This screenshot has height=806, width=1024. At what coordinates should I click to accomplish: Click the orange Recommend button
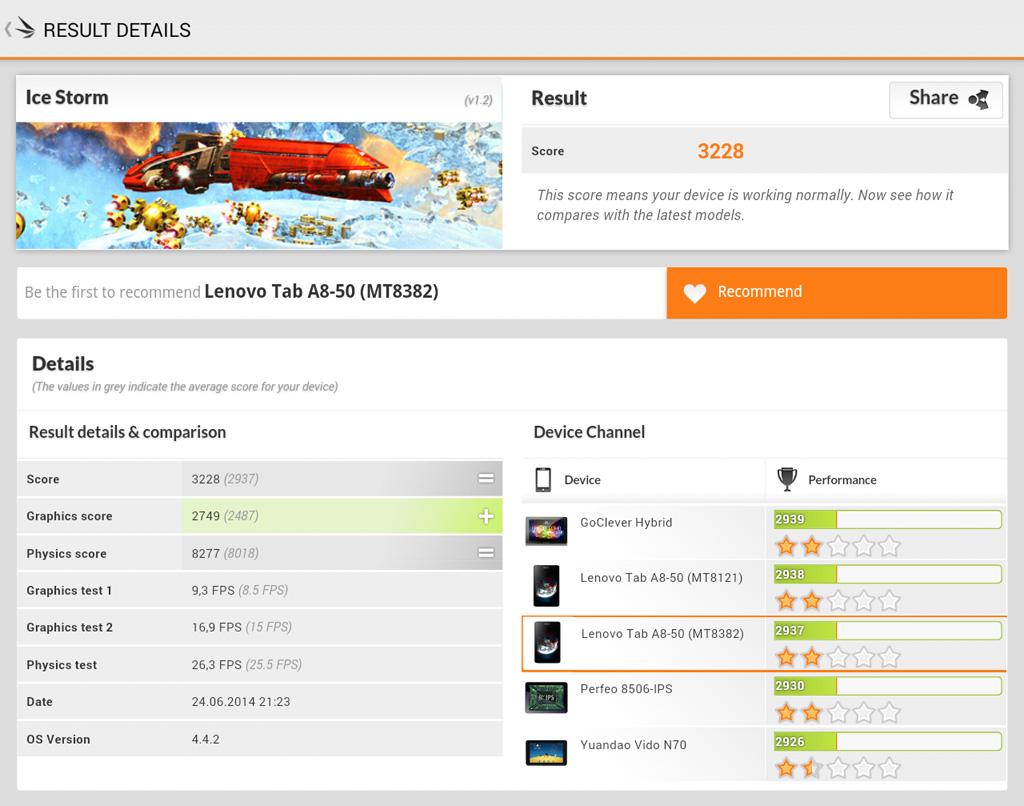click(x=837, y=293)
